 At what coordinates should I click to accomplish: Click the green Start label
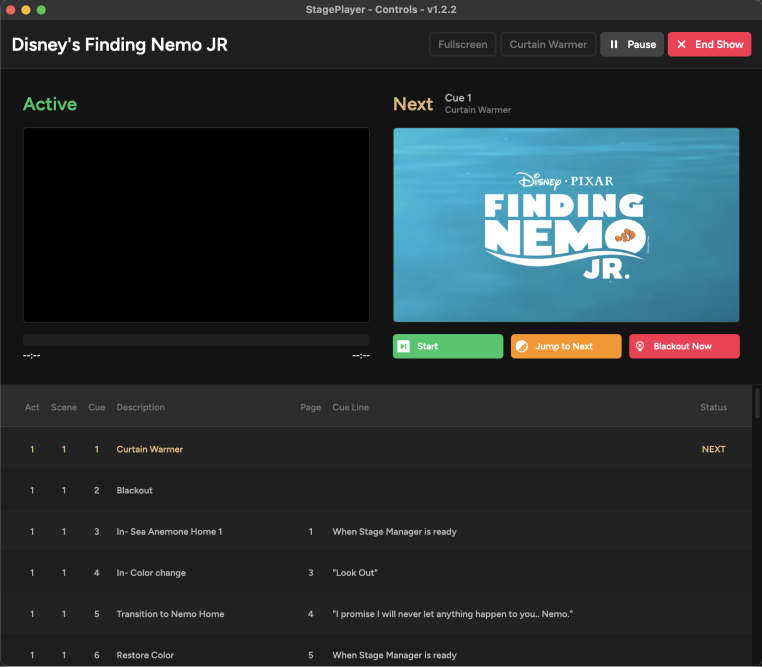coord(427,346)
